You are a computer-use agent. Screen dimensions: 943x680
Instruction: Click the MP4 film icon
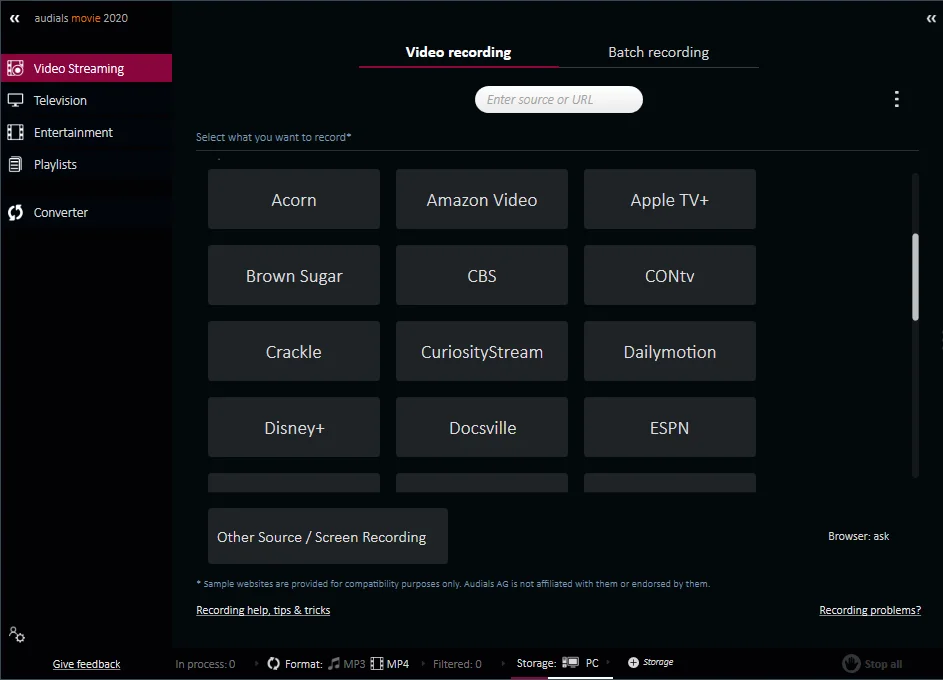coord(376,663)
